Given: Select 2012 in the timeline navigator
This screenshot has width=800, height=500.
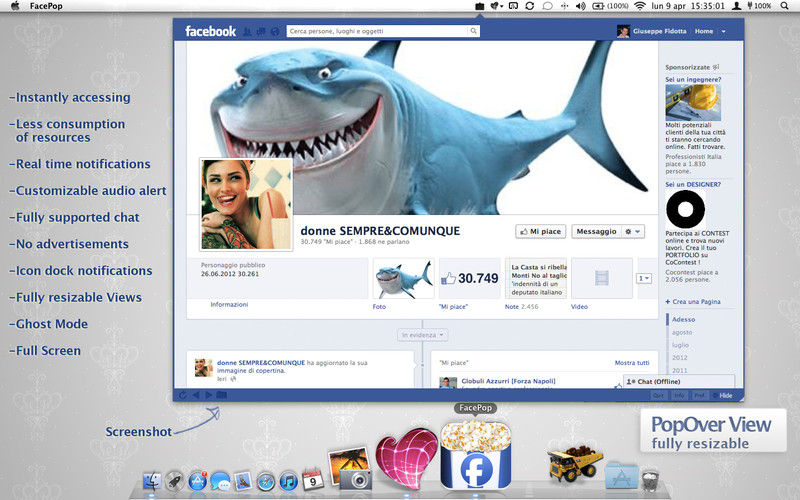Looking at the screenshot, I should coord(679,358).
